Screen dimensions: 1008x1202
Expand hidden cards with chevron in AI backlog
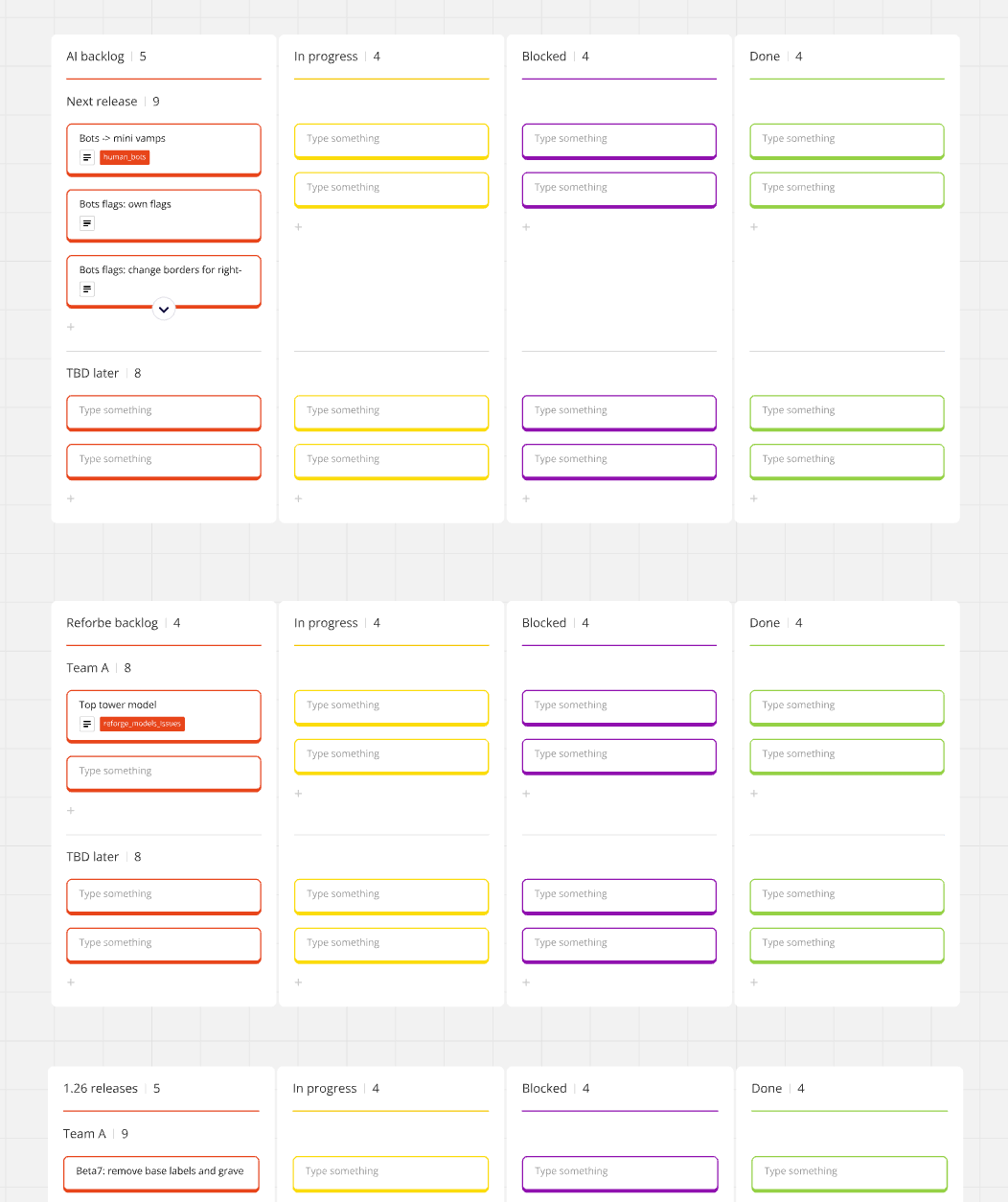click(164, 309)
